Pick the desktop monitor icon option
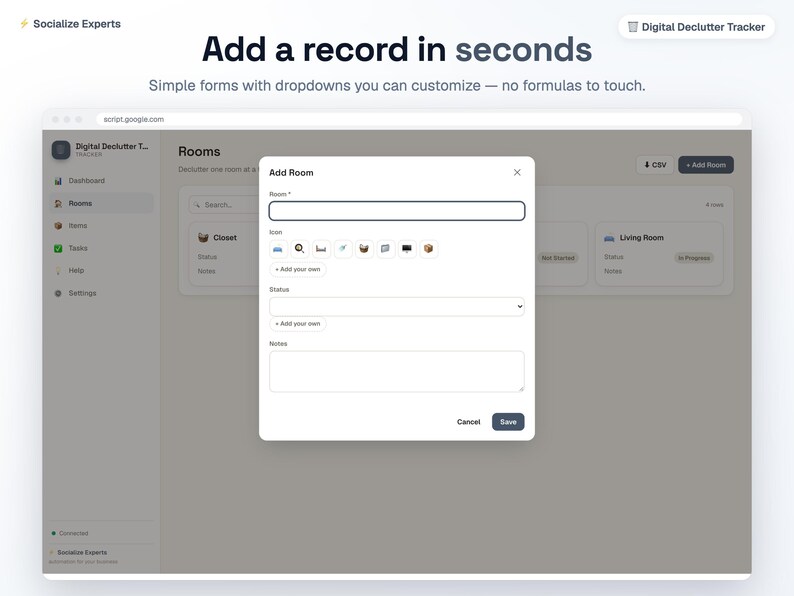Screen dimensions: 794x596 tap(407, 249)
